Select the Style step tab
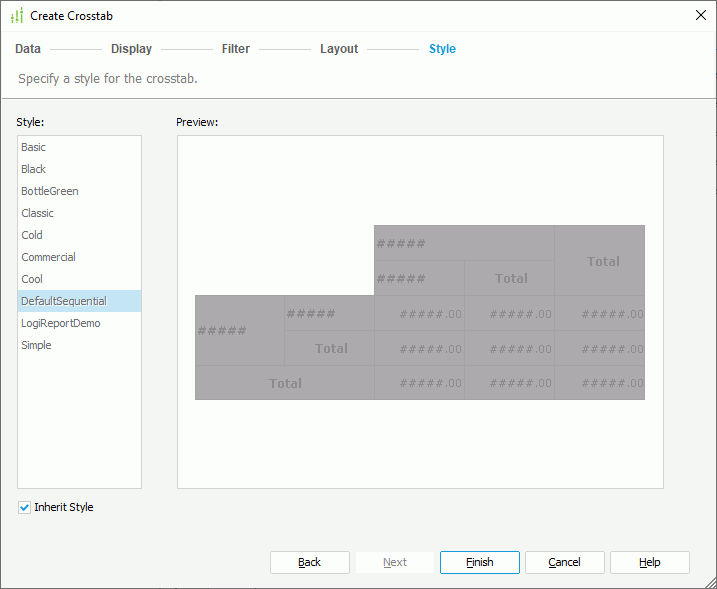 442,49
